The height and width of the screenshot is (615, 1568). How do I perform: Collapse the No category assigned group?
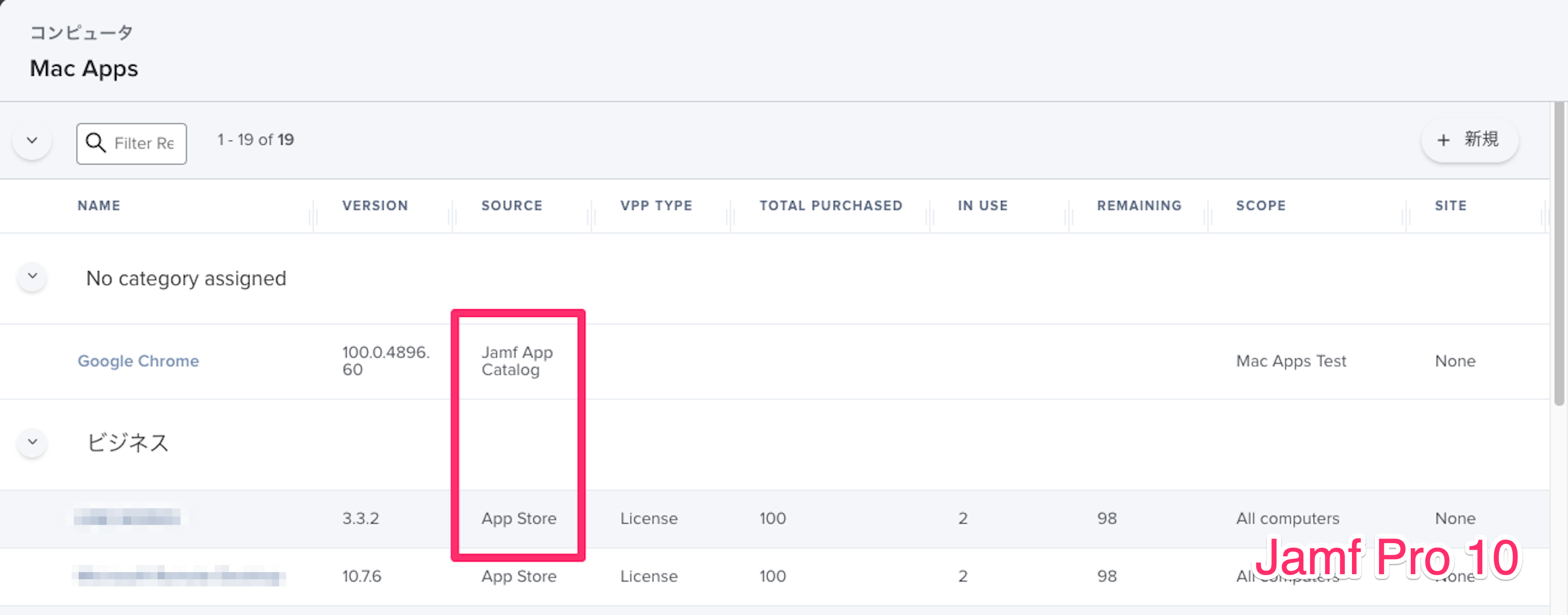point(32,277)
